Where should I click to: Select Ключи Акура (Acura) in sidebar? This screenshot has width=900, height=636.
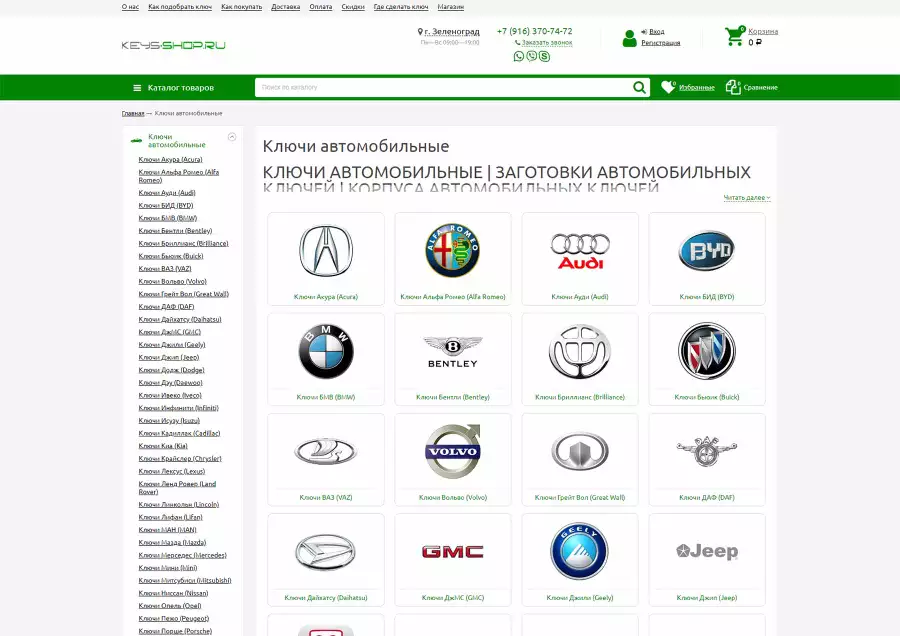170,160
